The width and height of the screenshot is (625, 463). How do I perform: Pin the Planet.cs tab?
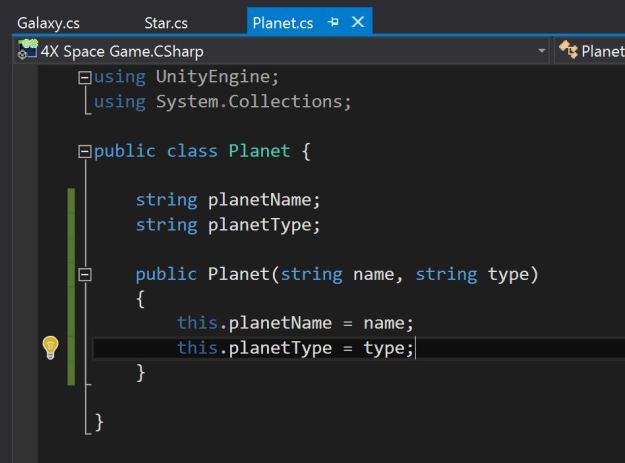click(x=334, y=23)
